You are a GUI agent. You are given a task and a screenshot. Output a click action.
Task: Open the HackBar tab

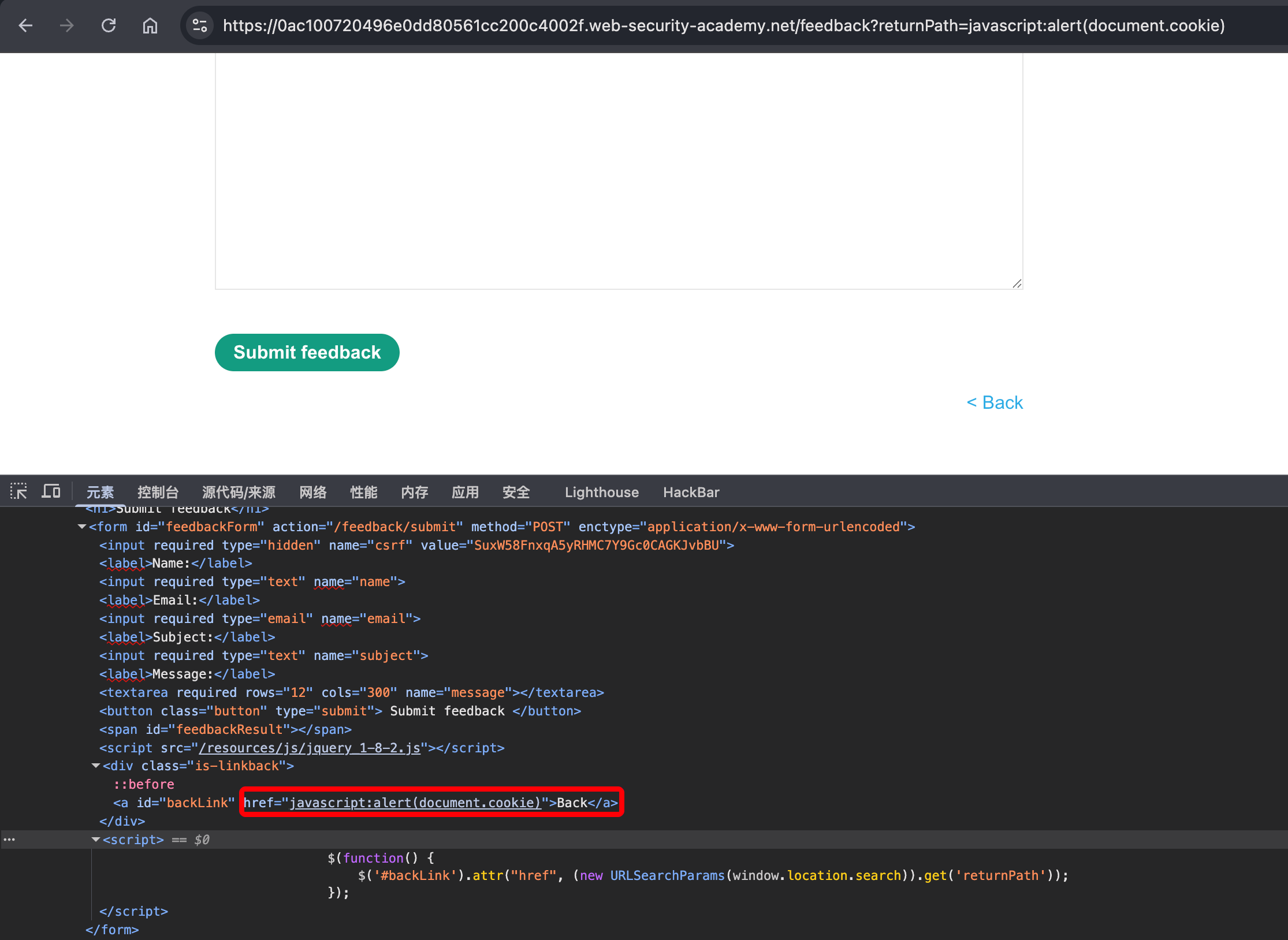pos(691,492)
